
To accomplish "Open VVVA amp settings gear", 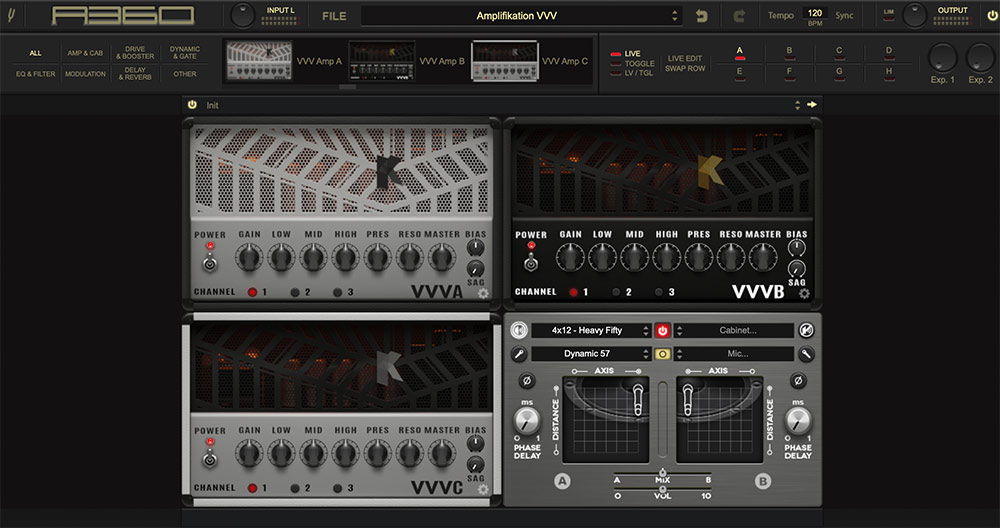I will click(483, 293).
